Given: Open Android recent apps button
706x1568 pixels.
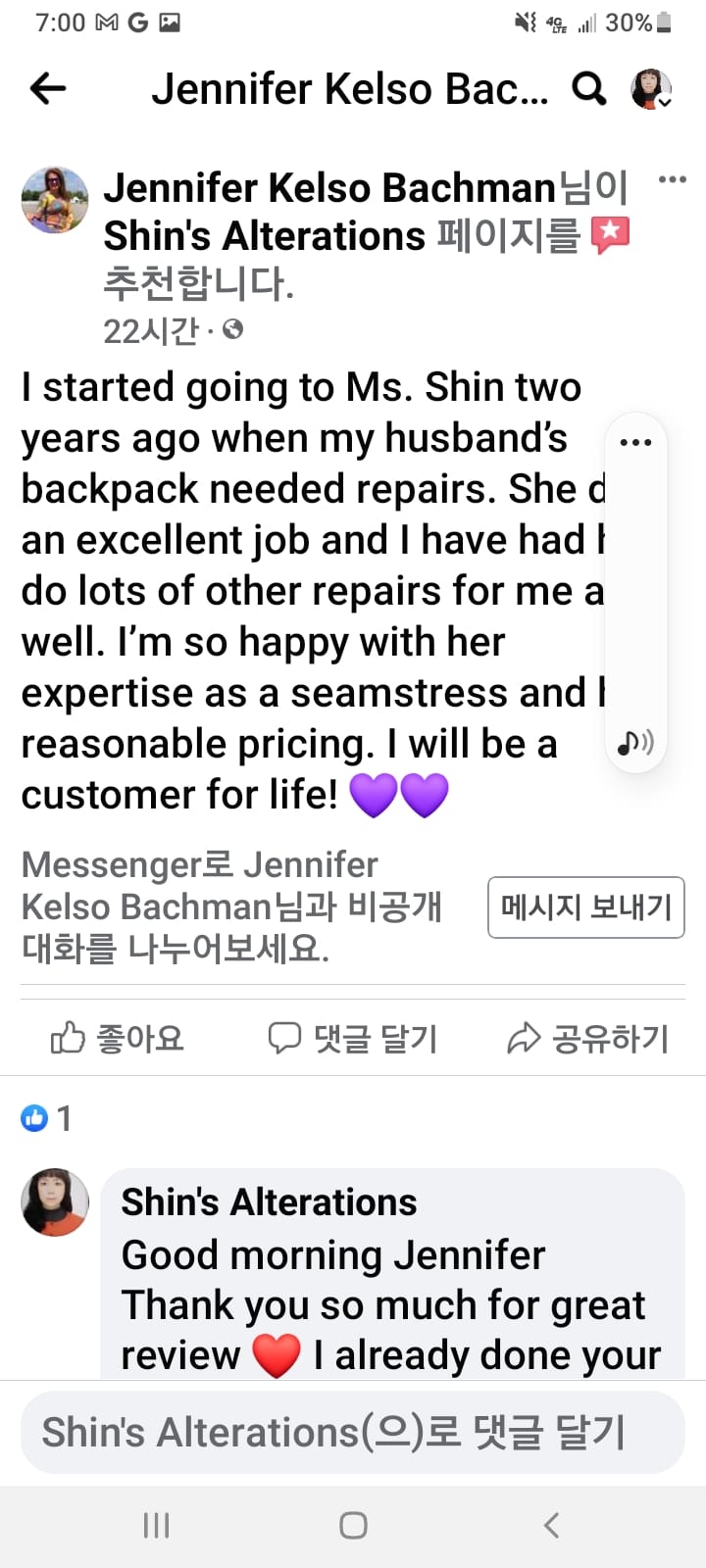Looking at the screenshot, I should [x=157, y=1525].
